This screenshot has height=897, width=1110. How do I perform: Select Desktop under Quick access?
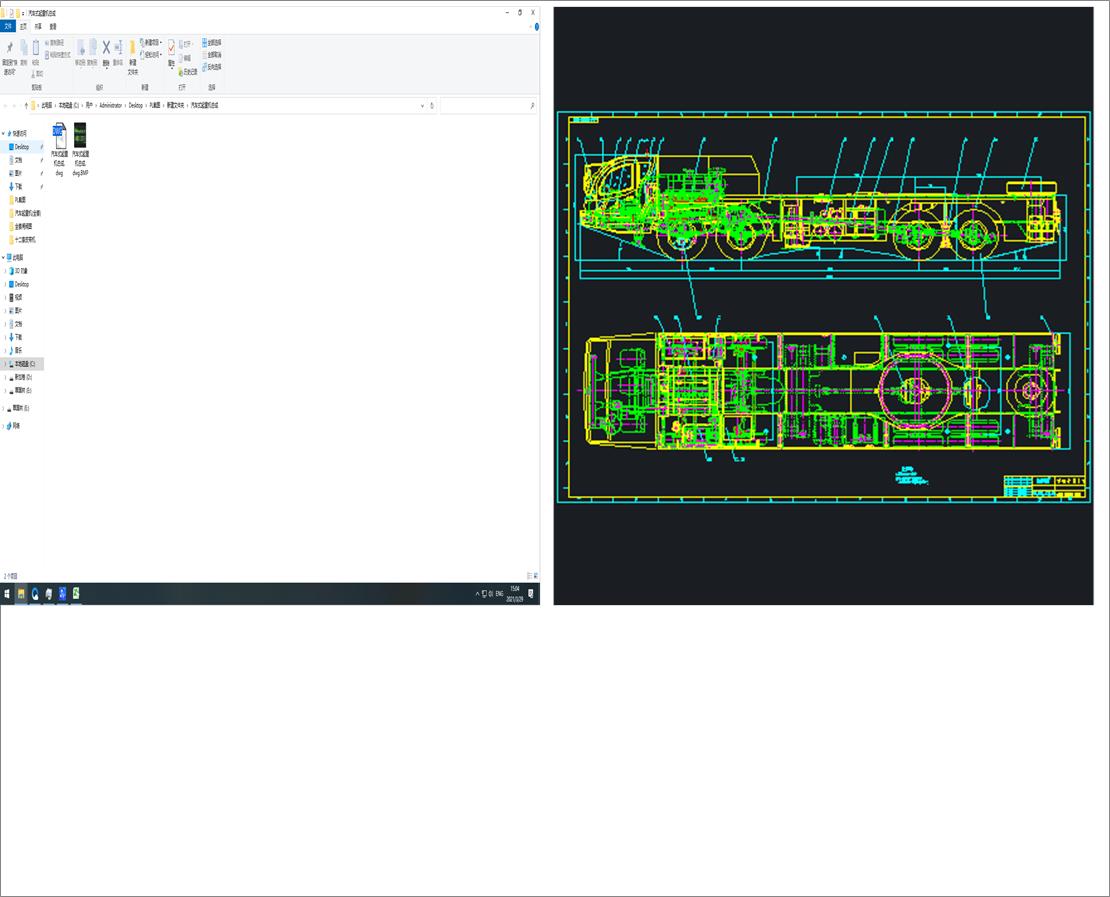click(21, 147)
